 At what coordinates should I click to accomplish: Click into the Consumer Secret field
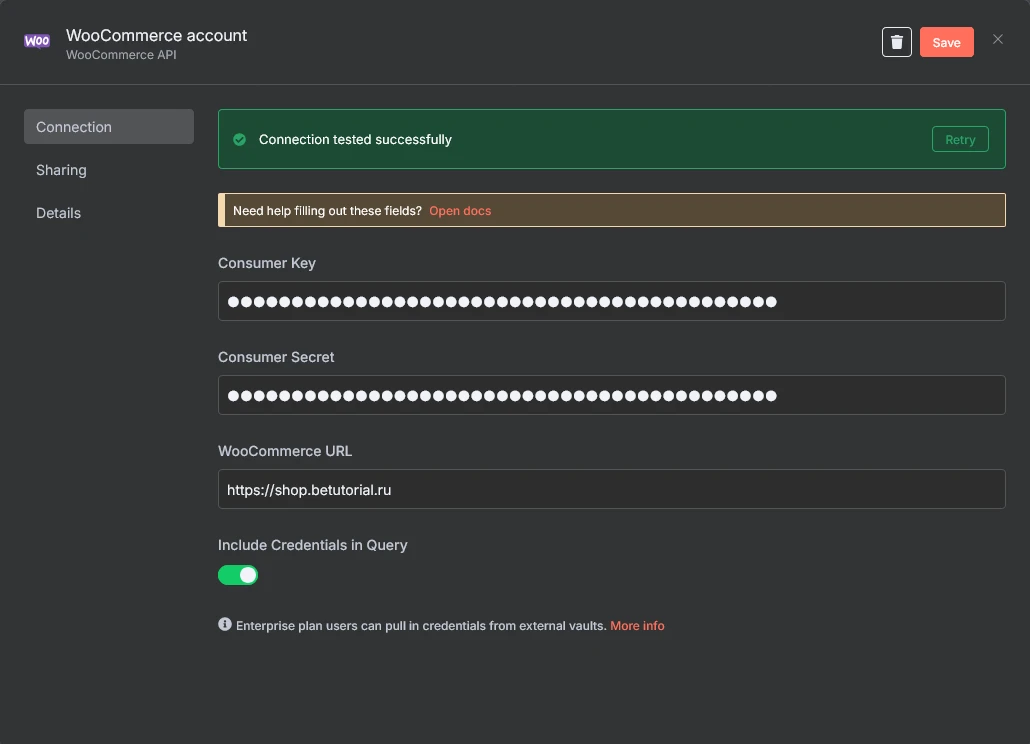click(x=611, y=395)
